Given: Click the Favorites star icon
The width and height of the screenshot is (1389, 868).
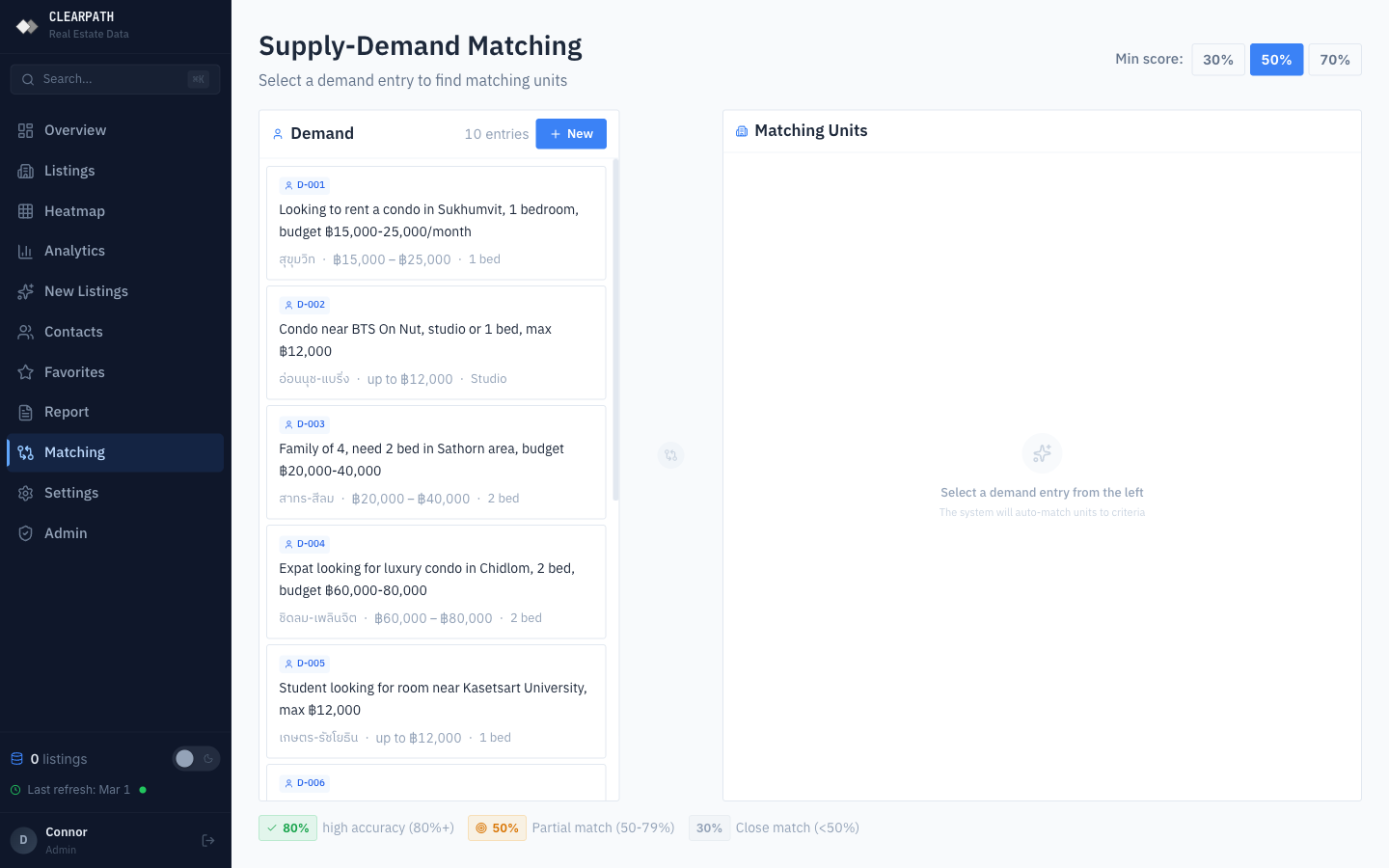Looking at the screenshot, I should [x=26, y=372].
